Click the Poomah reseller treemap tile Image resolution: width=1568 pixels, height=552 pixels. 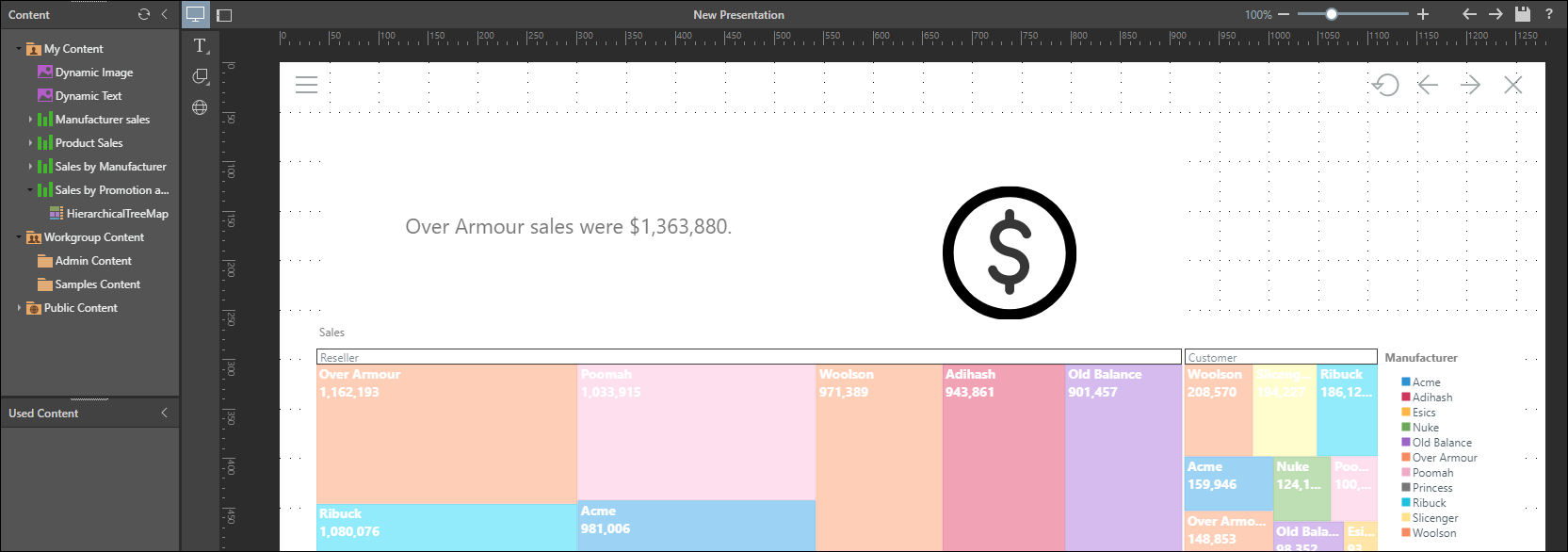(x=697, y=432)
